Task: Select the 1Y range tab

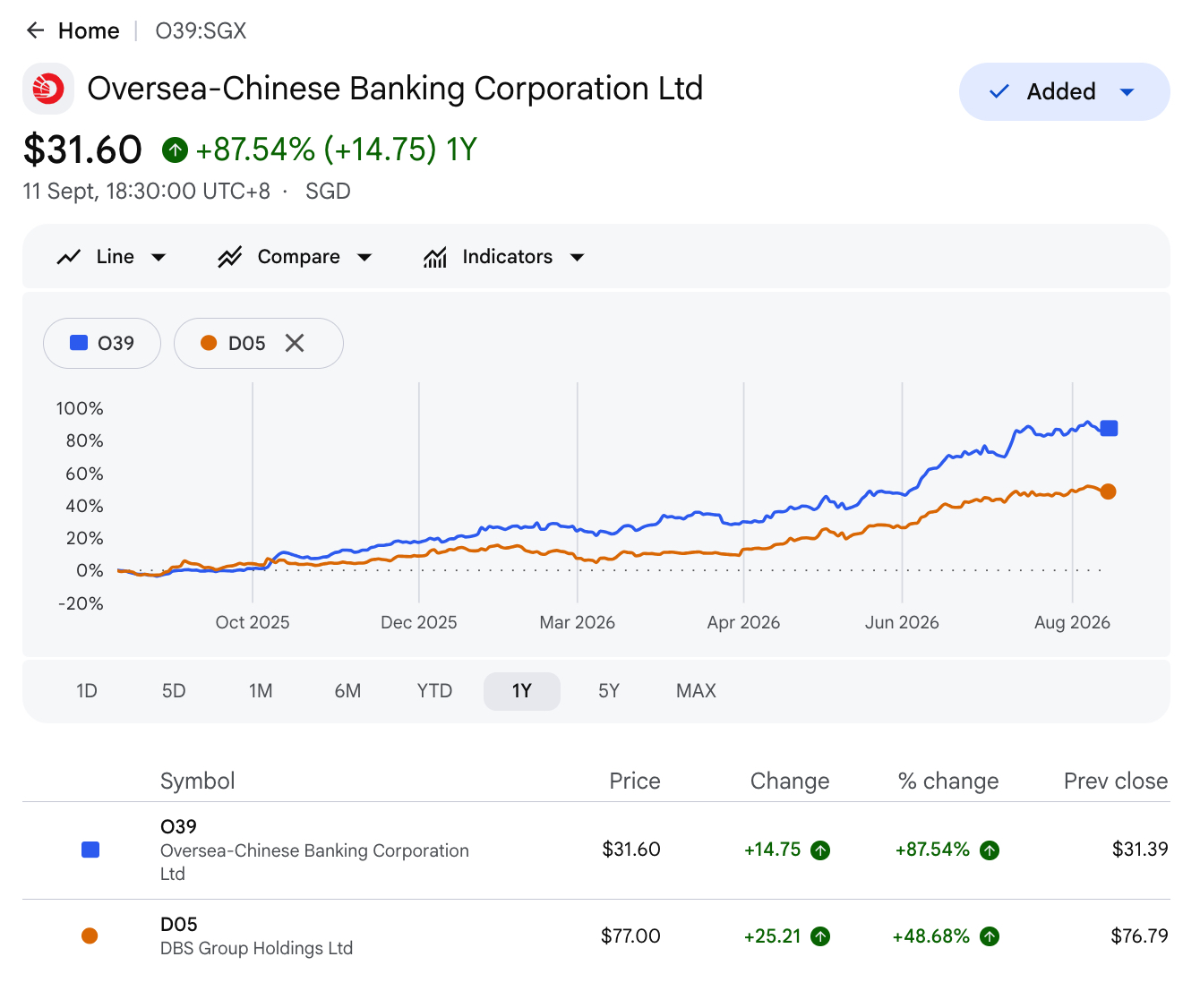Action: click(522, 691)
